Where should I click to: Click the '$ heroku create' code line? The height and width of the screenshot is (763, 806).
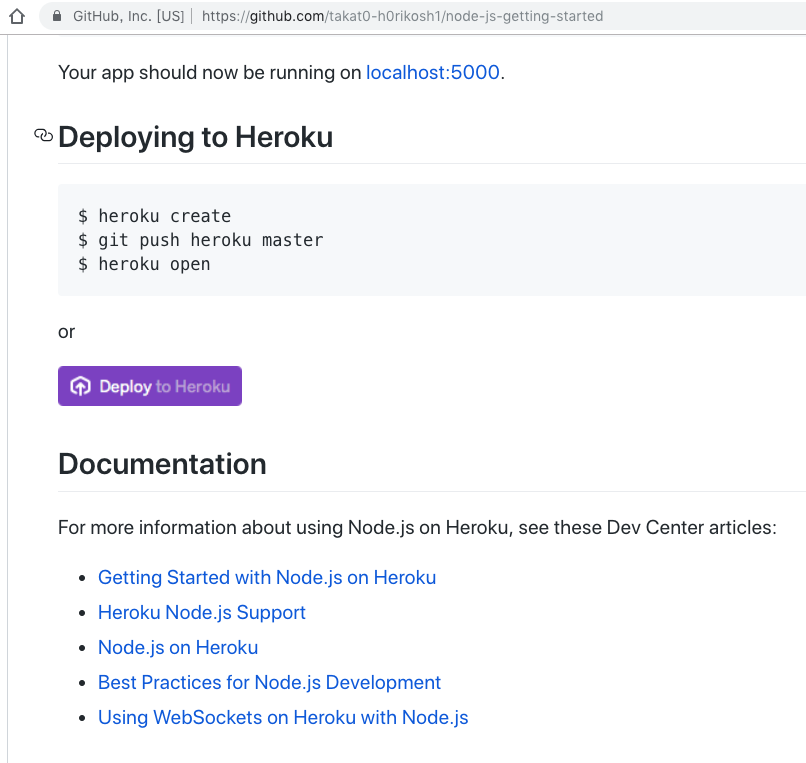pyautogui.click(x=154, y=216)
